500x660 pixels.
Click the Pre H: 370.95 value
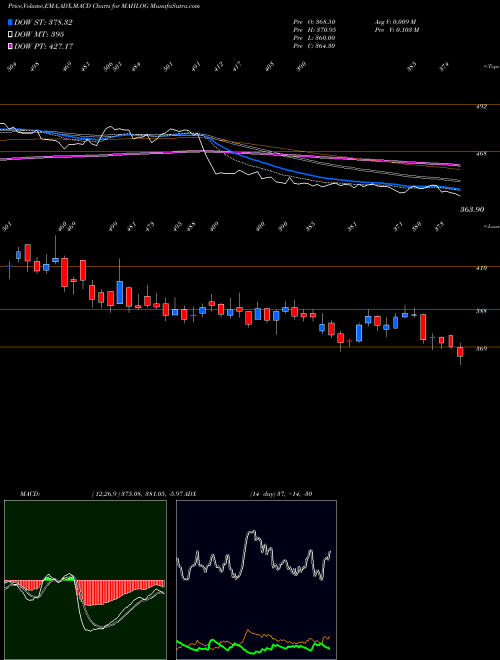coord(314,29)
